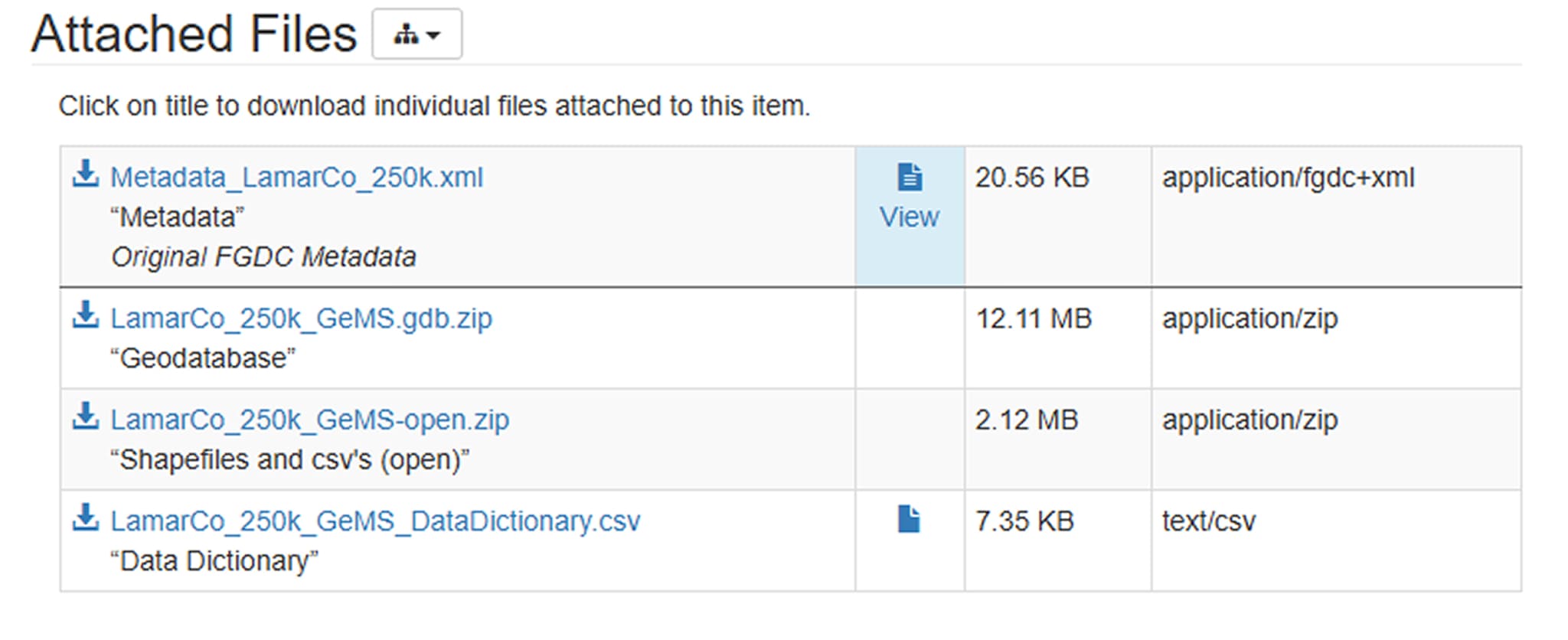Image resolution: width=1568 pixels, height=640 pixels.
Task: Click document icon above View label
Action: tap(910, 177)
